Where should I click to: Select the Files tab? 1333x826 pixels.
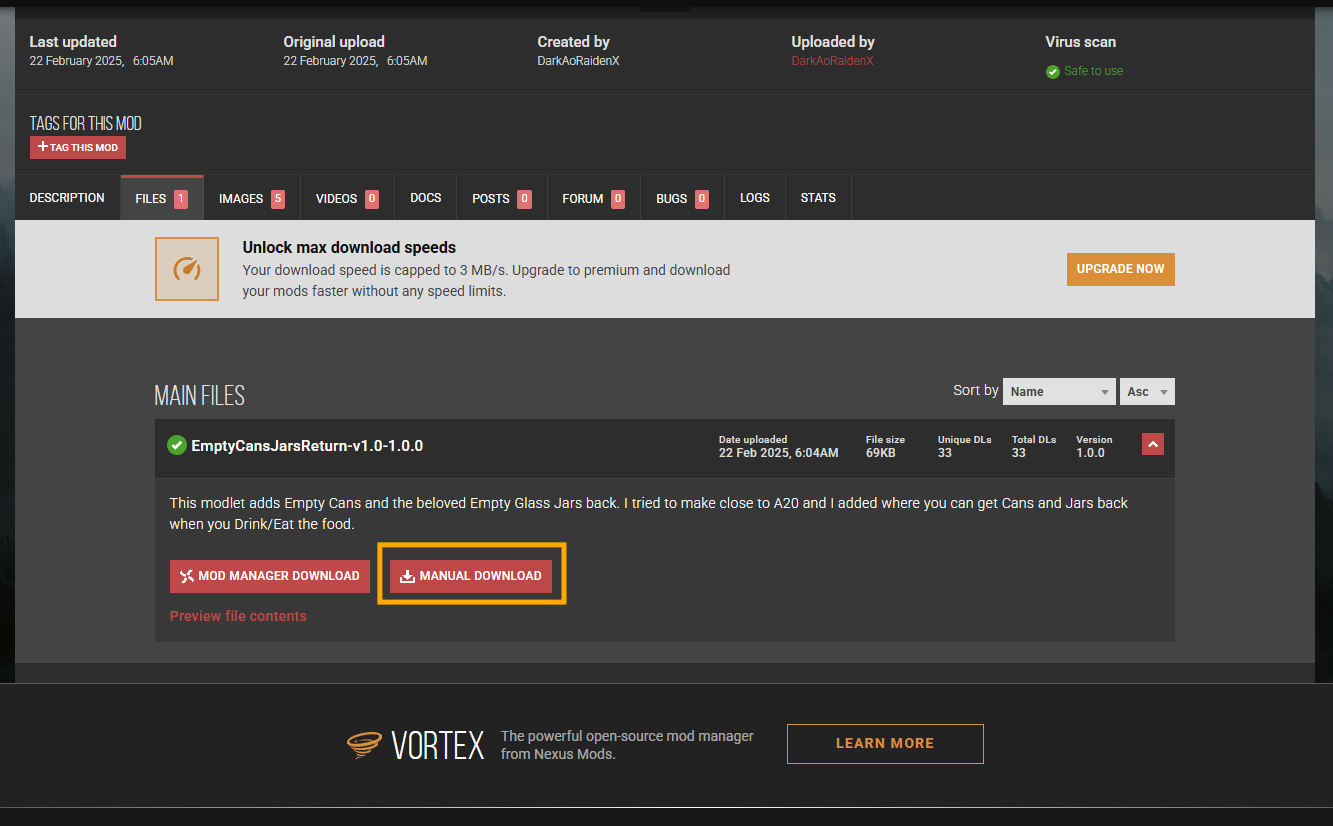[x=162, y=198]
